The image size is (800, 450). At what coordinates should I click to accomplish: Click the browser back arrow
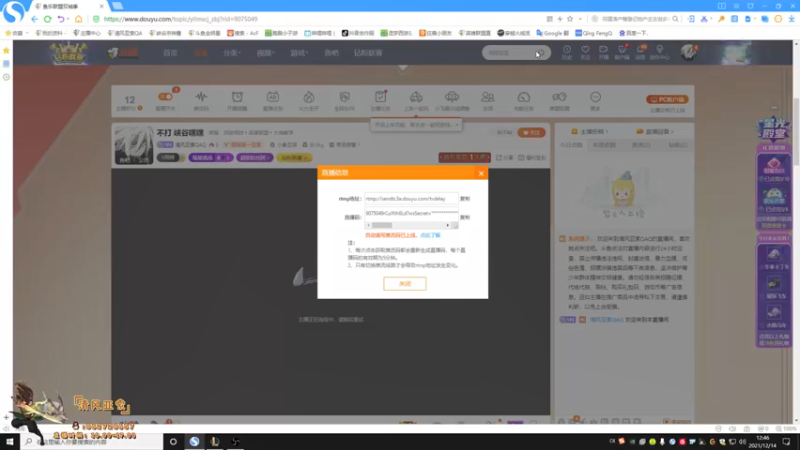(34, 19)
